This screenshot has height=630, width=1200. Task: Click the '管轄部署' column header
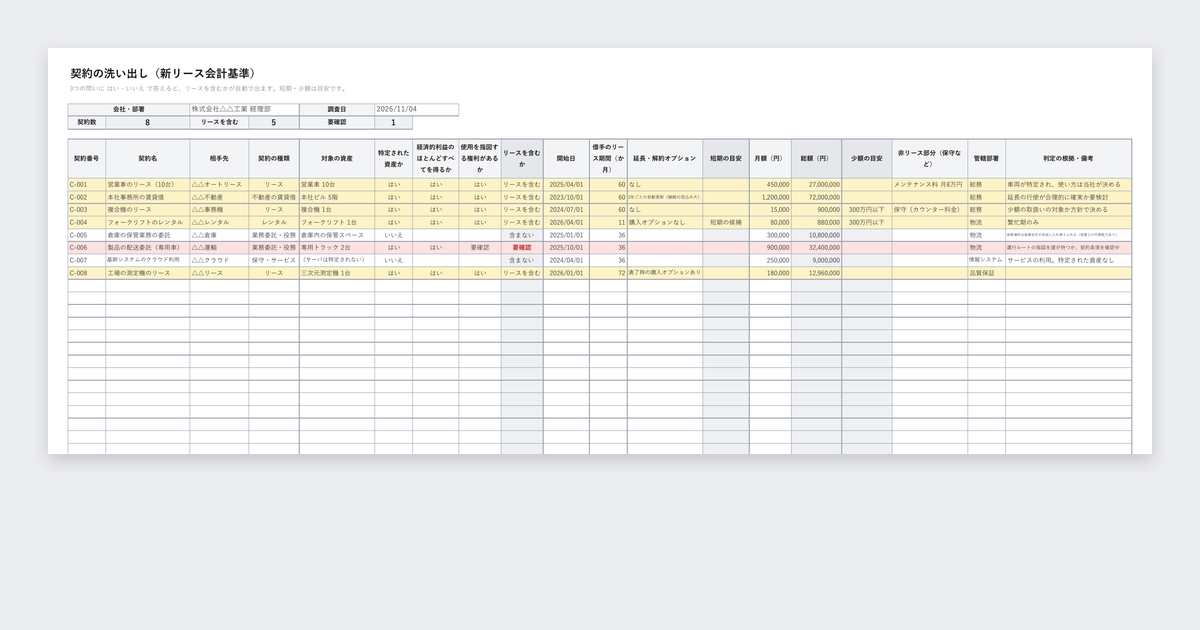pyautogui.click(x=986, y=158)
